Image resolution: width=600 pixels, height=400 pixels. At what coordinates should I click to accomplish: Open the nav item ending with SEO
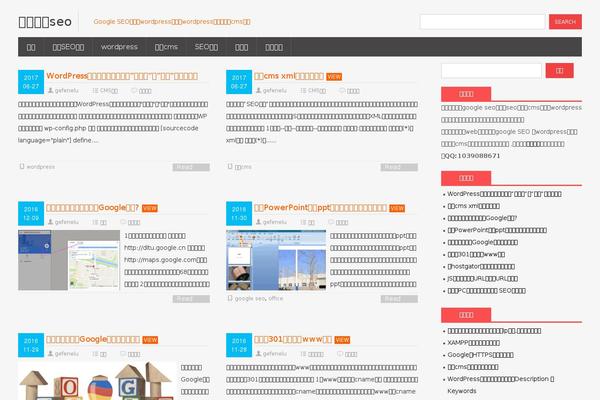[68, 47]
